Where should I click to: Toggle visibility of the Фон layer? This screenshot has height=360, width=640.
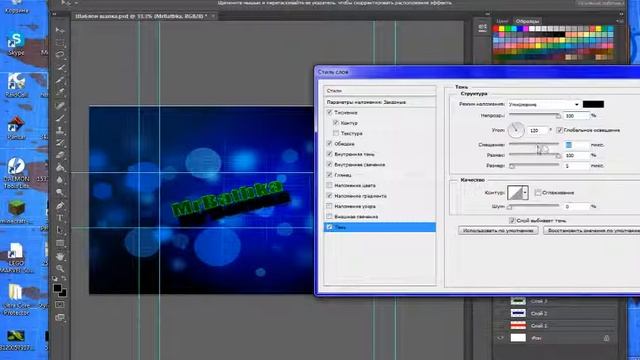(x=500, y=338)
